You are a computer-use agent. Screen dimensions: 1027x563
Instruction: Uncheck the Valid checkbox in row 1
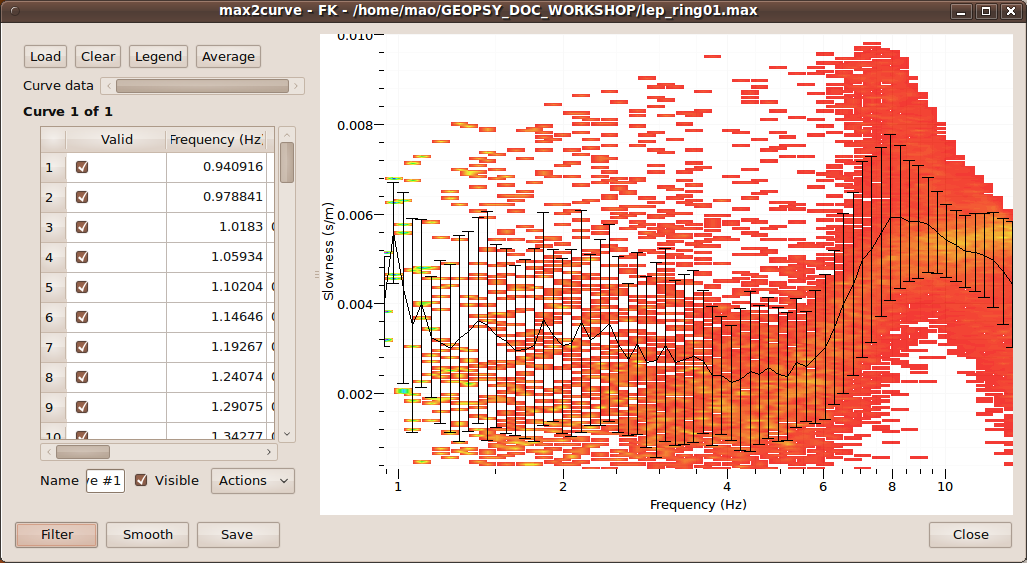82,167
